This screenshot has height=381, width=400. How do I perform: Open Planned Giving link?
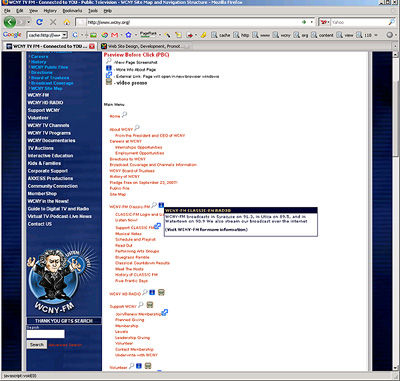[x=130, y=320]
